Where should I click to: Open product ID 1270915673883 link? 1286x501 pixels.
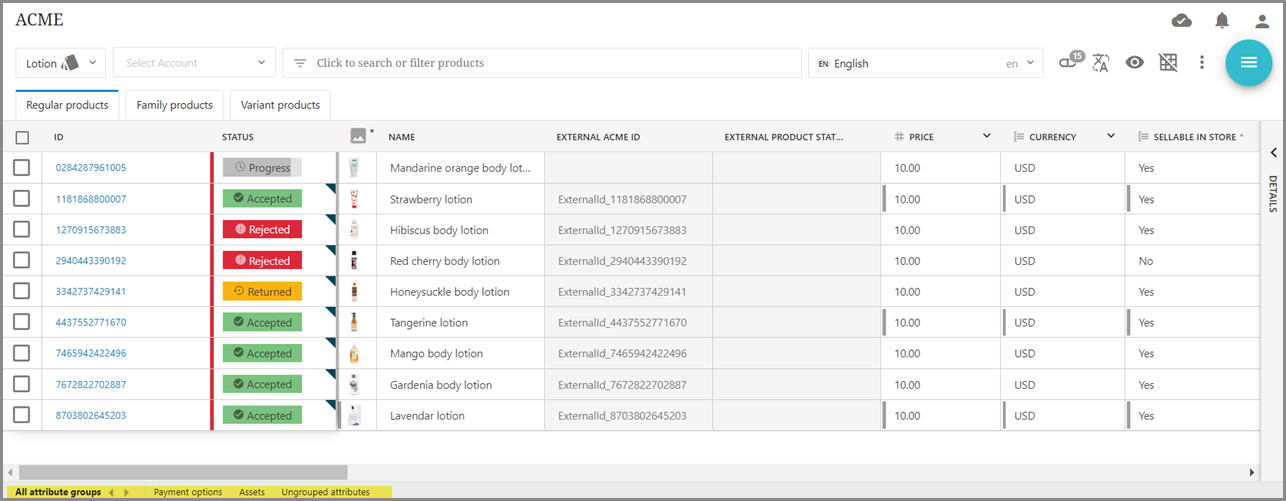pos(90,230)
